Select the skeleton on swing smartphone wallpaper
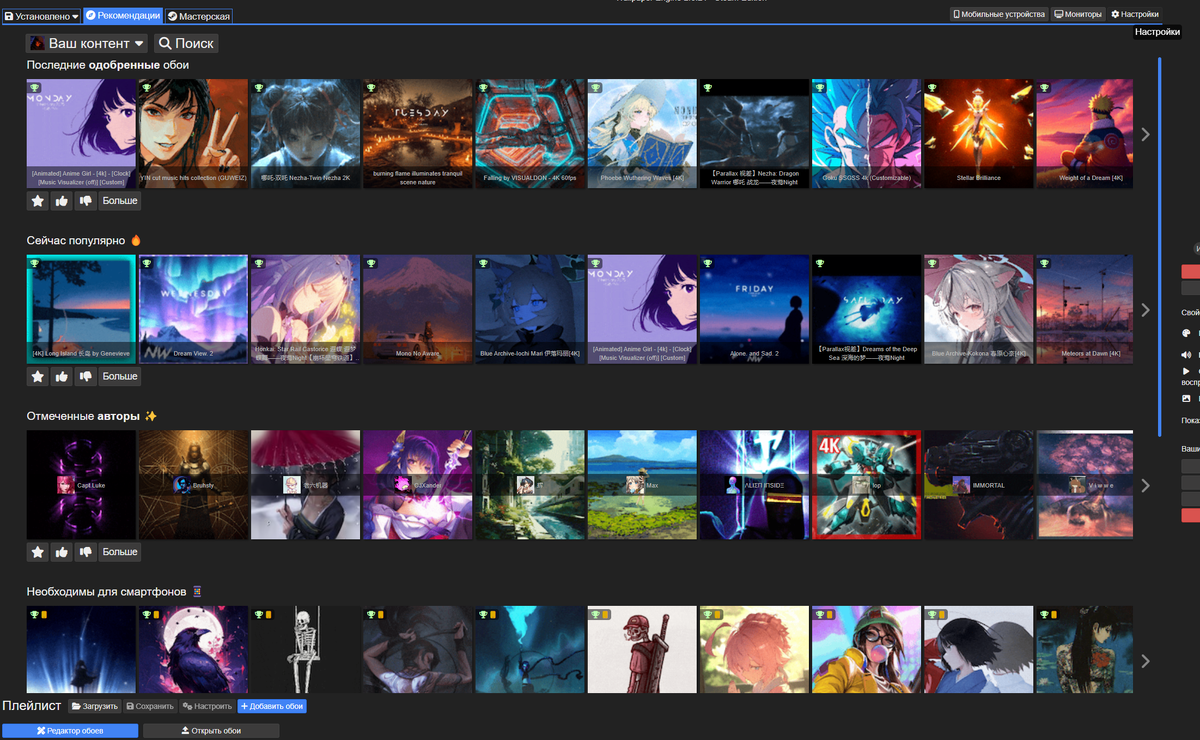 point(305,649)
